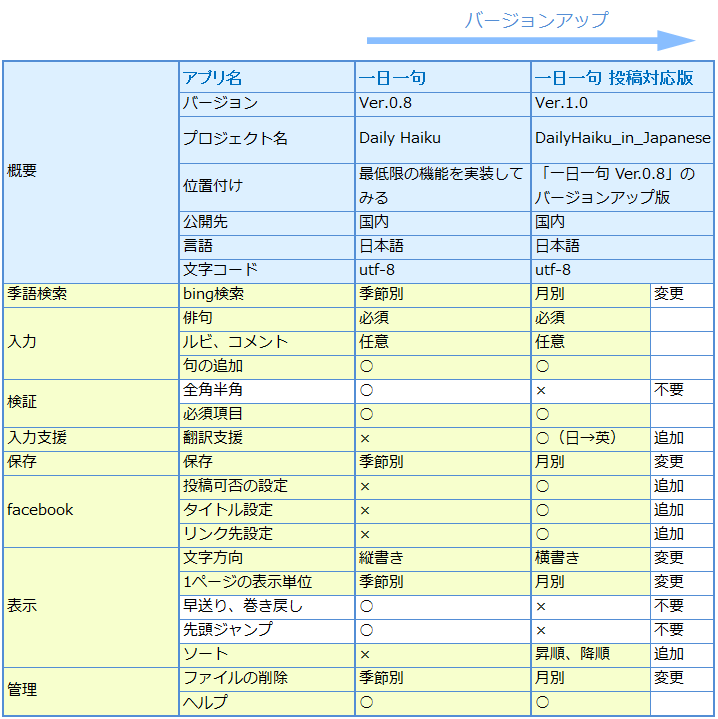Click the 縦書き cell
The image size is (718, 719).
[442, 559]
